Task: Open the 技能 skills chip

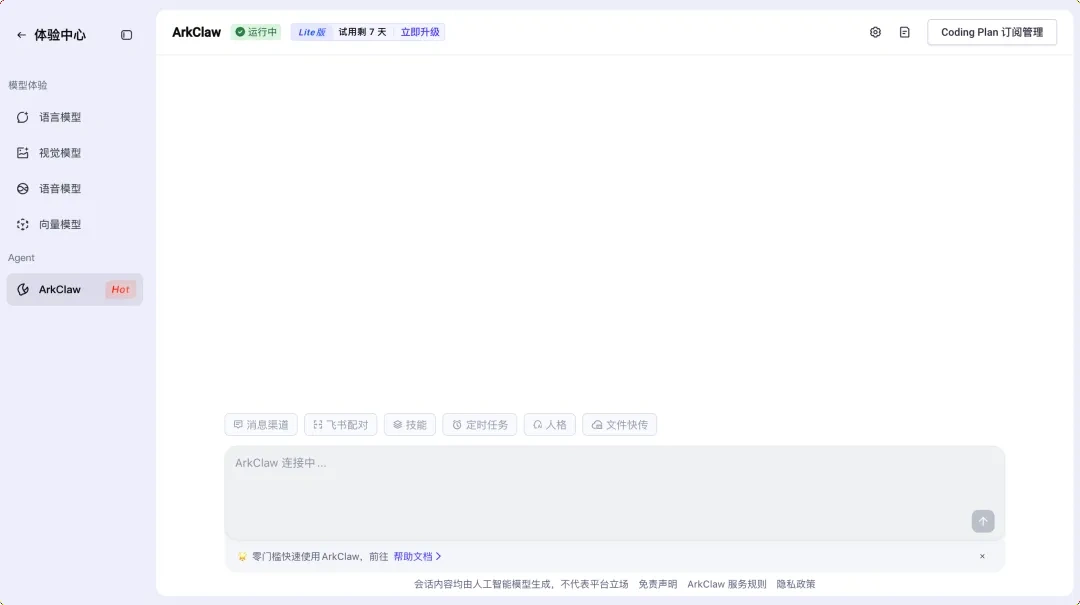Action: tap(410, 424)
